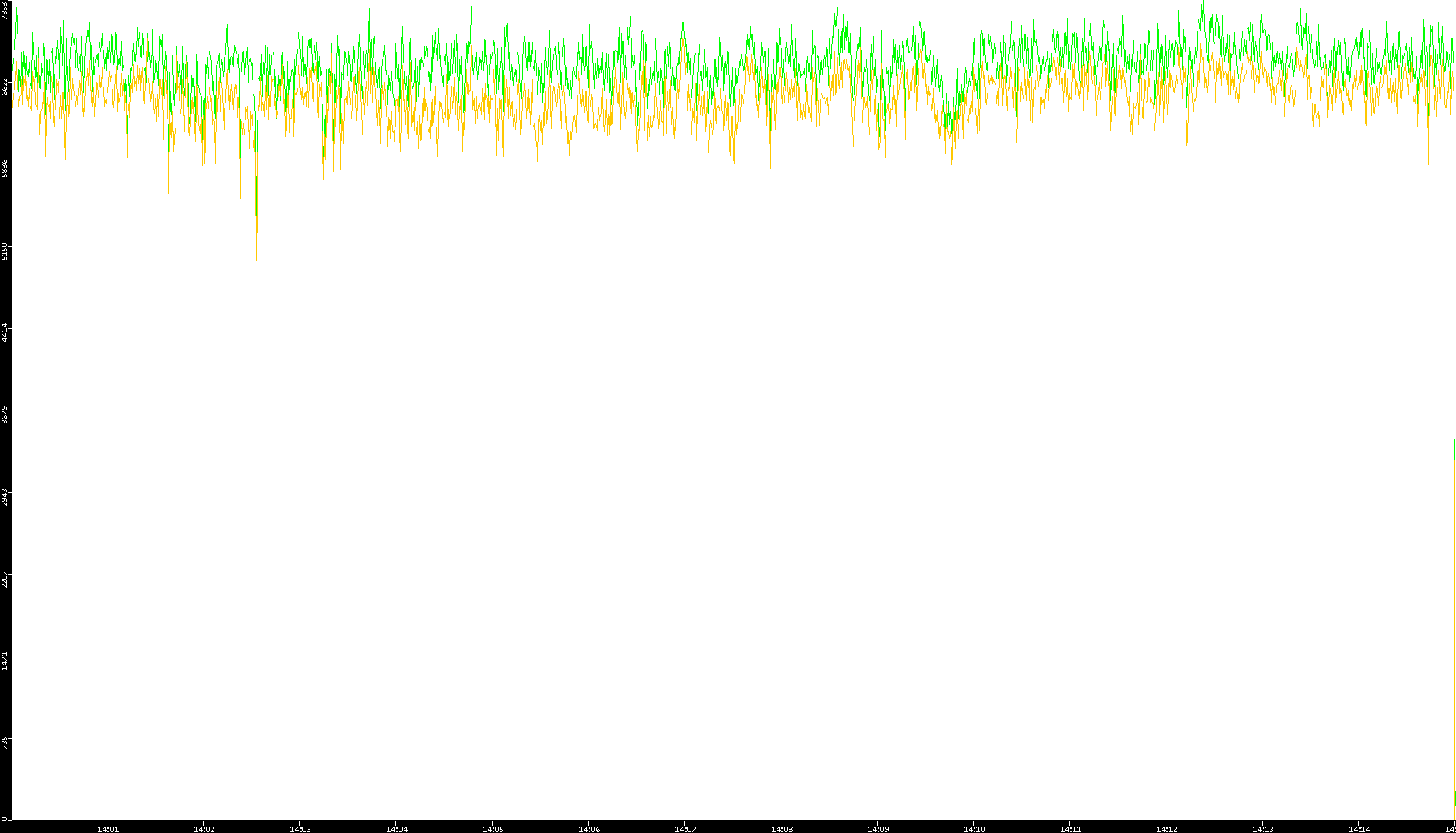This screenshot has height=833, width=1456.
Task: Click the 14:11 time label
Action: [x=1070, y=829]
